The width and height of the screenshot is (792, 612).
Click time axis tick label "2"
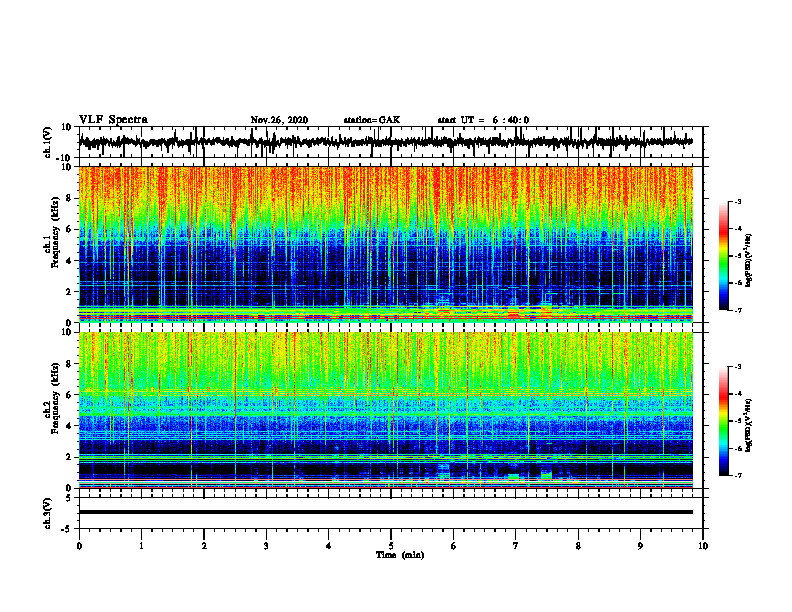204,546
